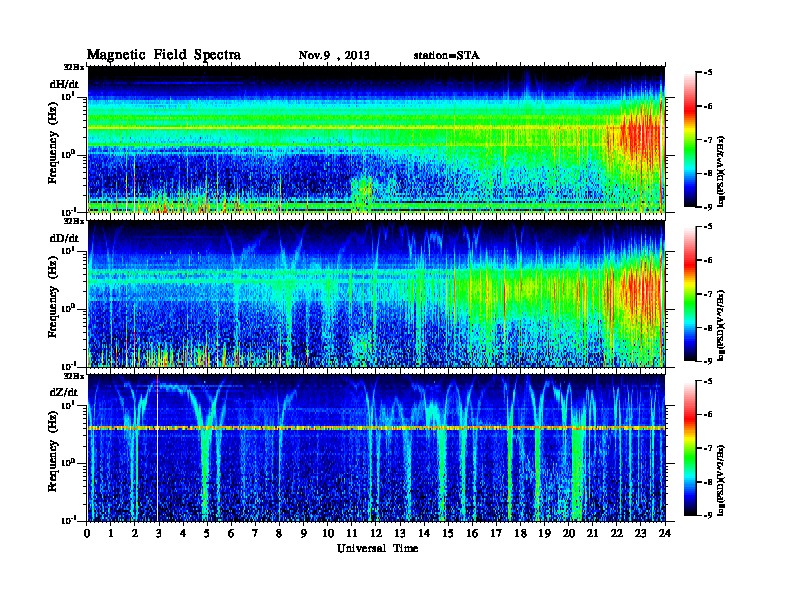Click the "8" hour tick label
The width and height of the screenshot is (792, 612).
[279, 533]
